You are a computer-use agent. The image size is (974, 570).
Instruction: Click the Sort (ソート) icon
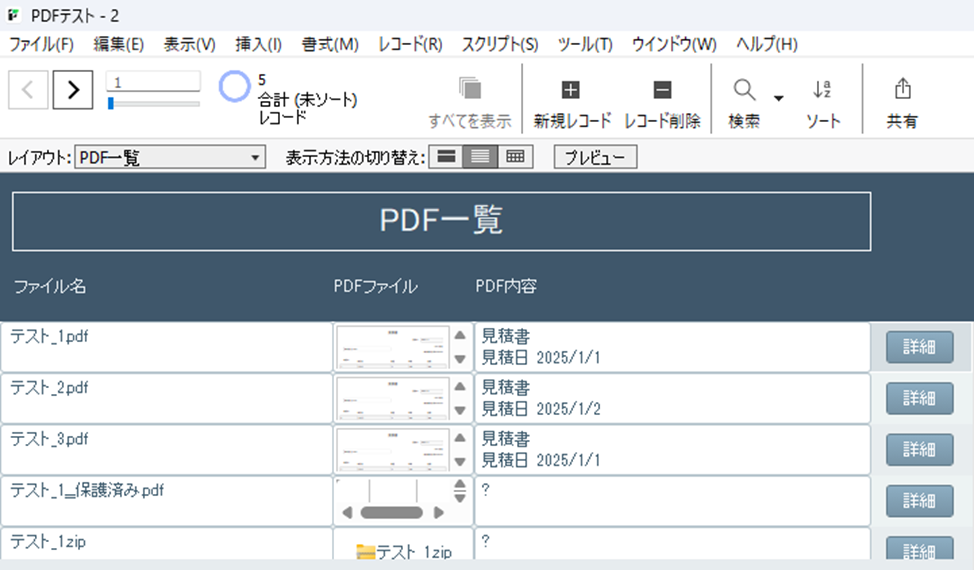coord(822,91)
